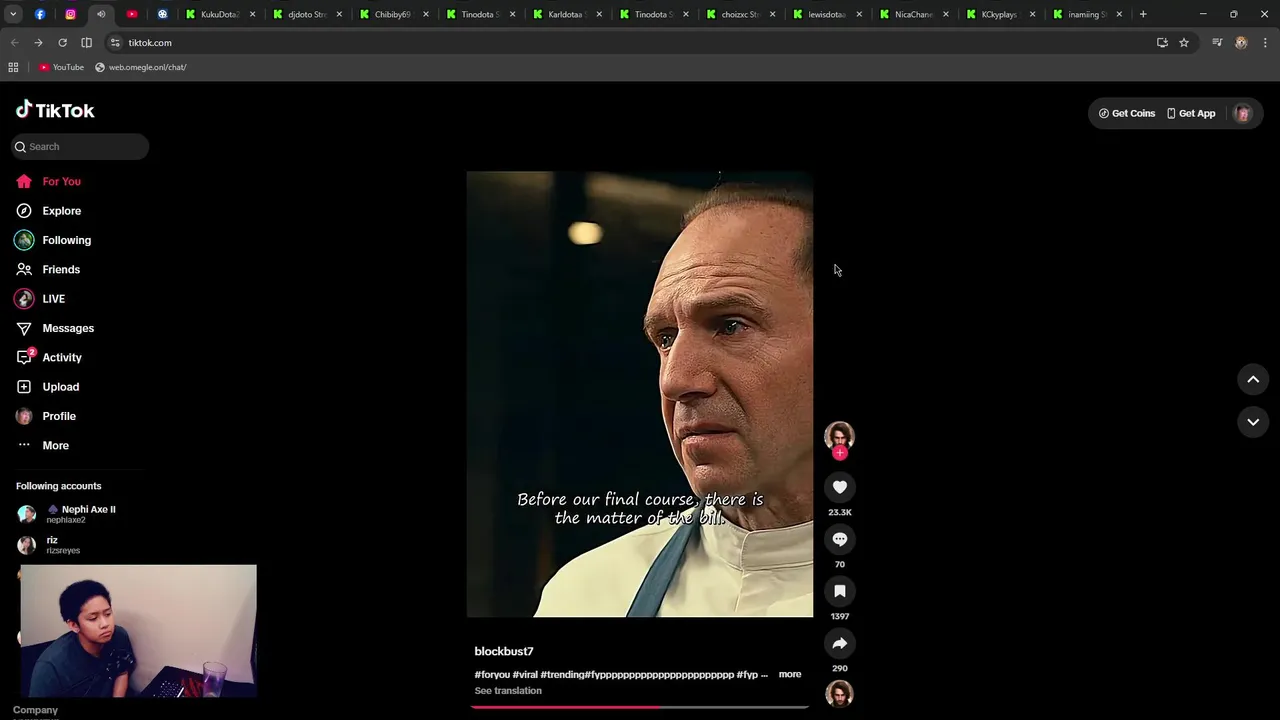Switch to the Karldotaa tab

tap(566, 14)
